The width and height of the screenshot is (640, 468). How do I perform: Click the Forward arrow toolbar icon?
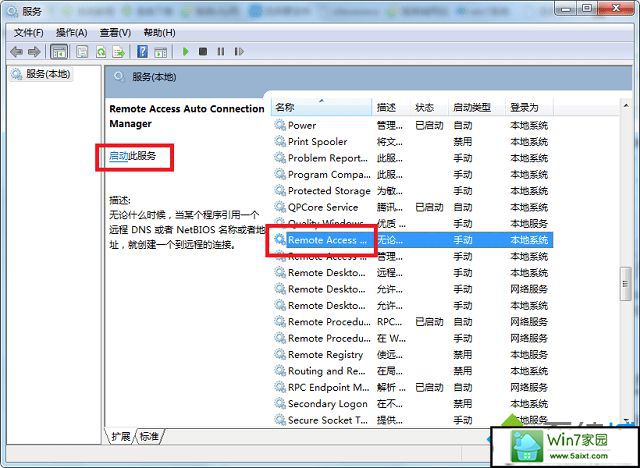tap(34, 52)
